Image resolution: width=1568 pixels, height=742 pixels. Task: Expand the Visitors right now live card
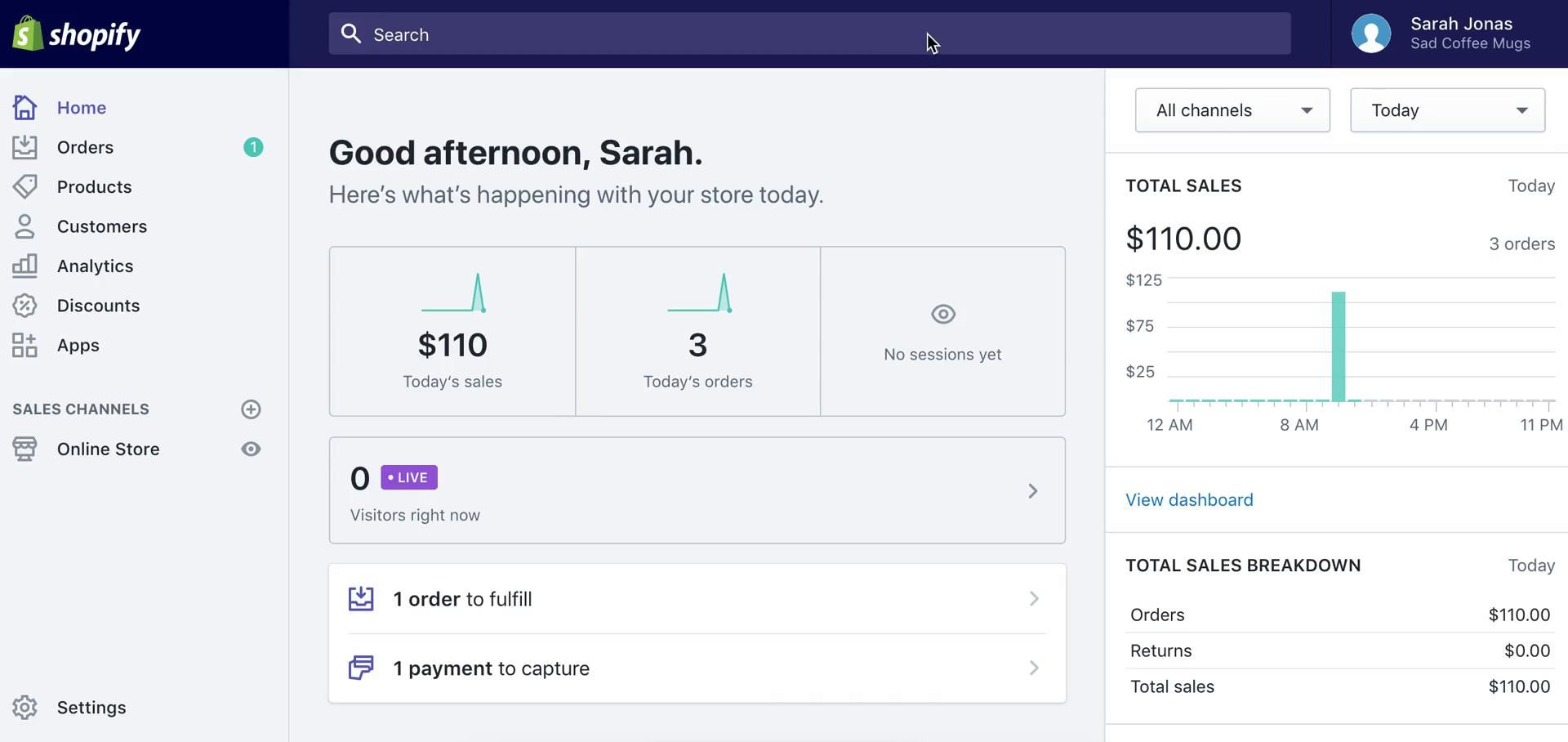pos(697,490)
